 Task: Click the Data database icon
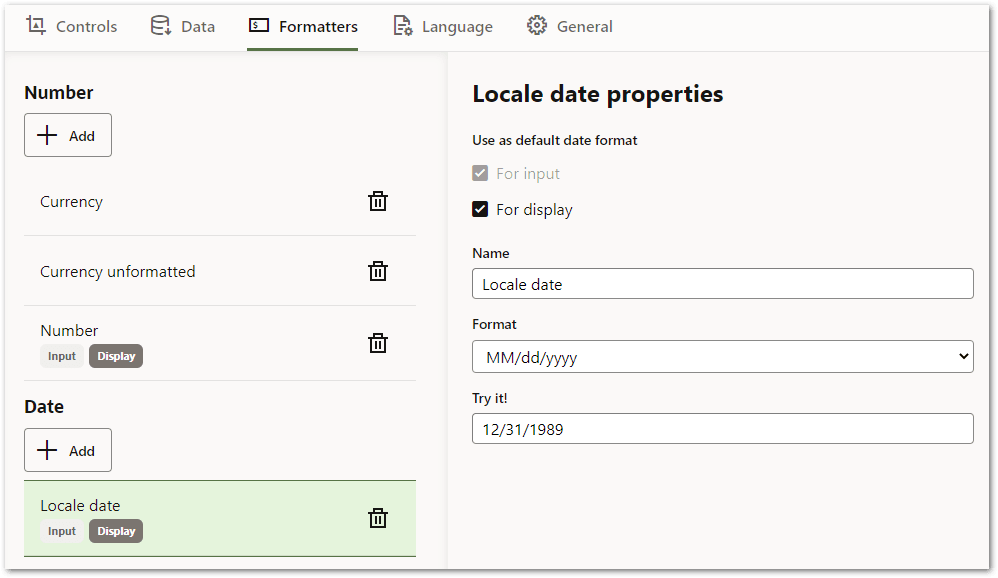point(160,26)
